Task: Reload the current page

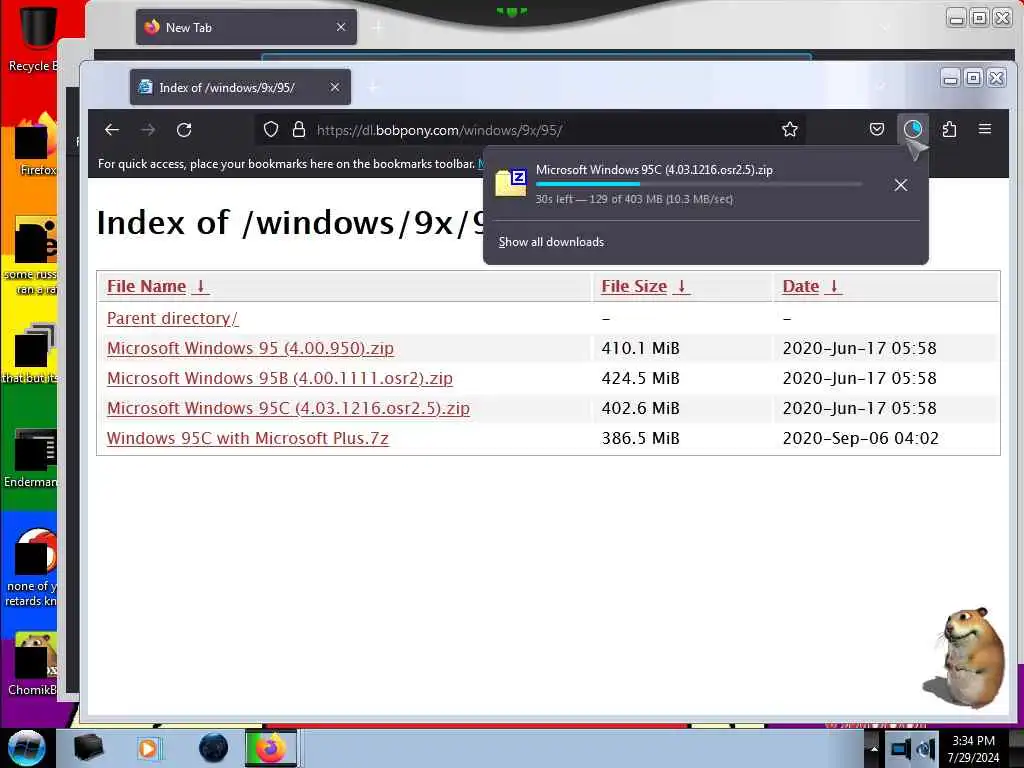Action: pos(184,130)
